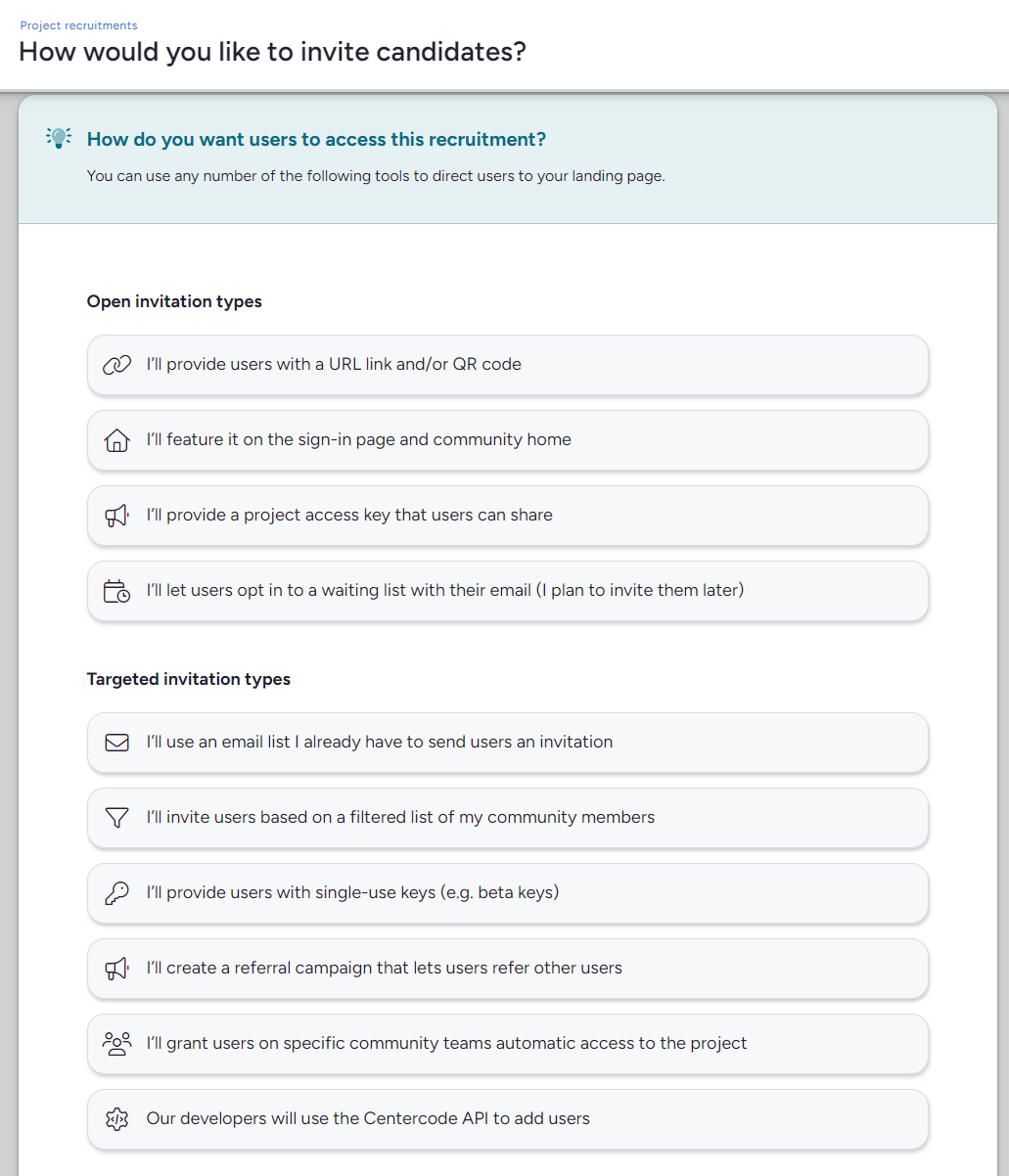Click the envelope icon for email list invitations
Image resolution: width=1009 pixels, height=1176 pixels.
[117, 742]
